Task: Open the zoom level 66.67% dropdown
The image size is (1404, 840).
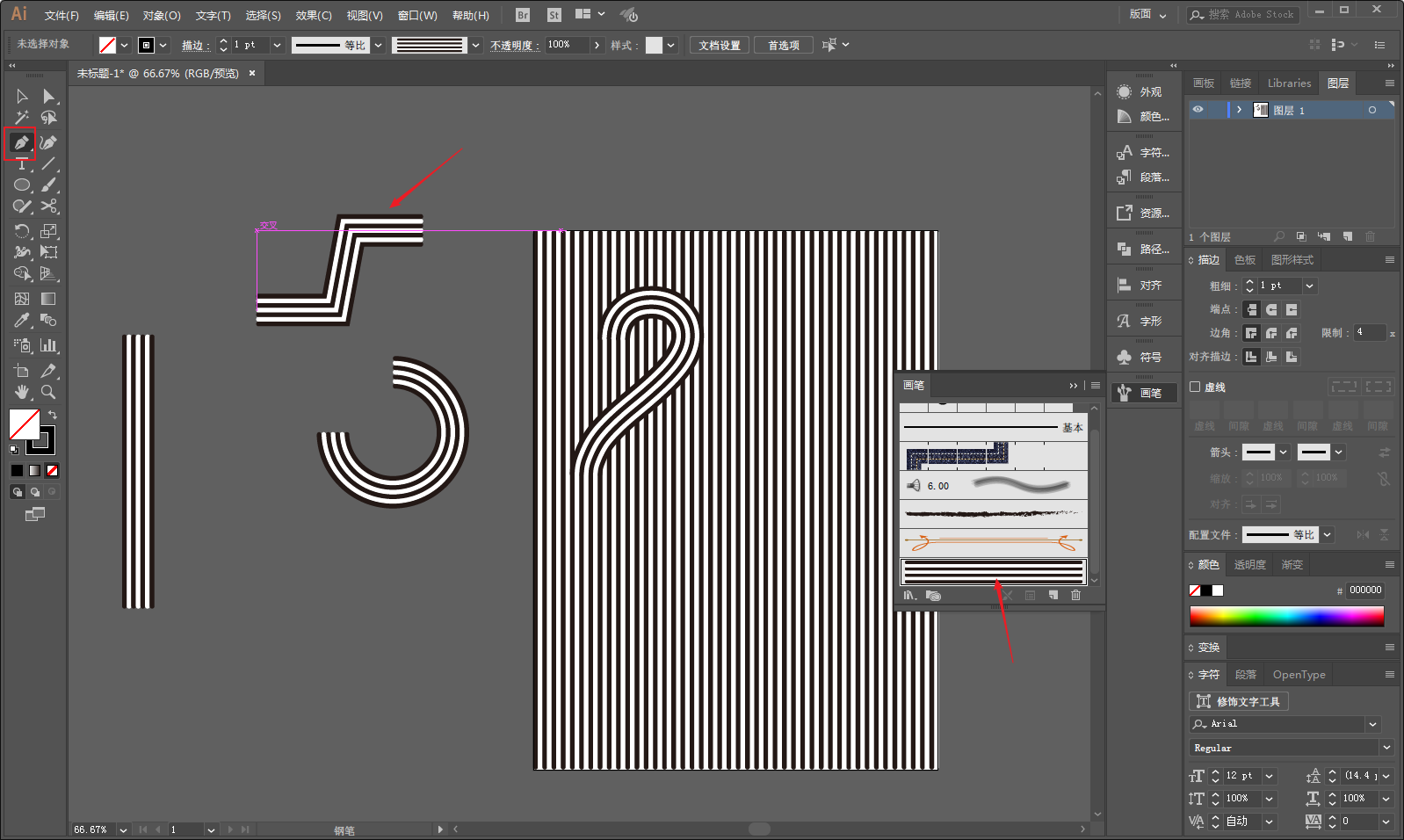Action: point(123,829)
